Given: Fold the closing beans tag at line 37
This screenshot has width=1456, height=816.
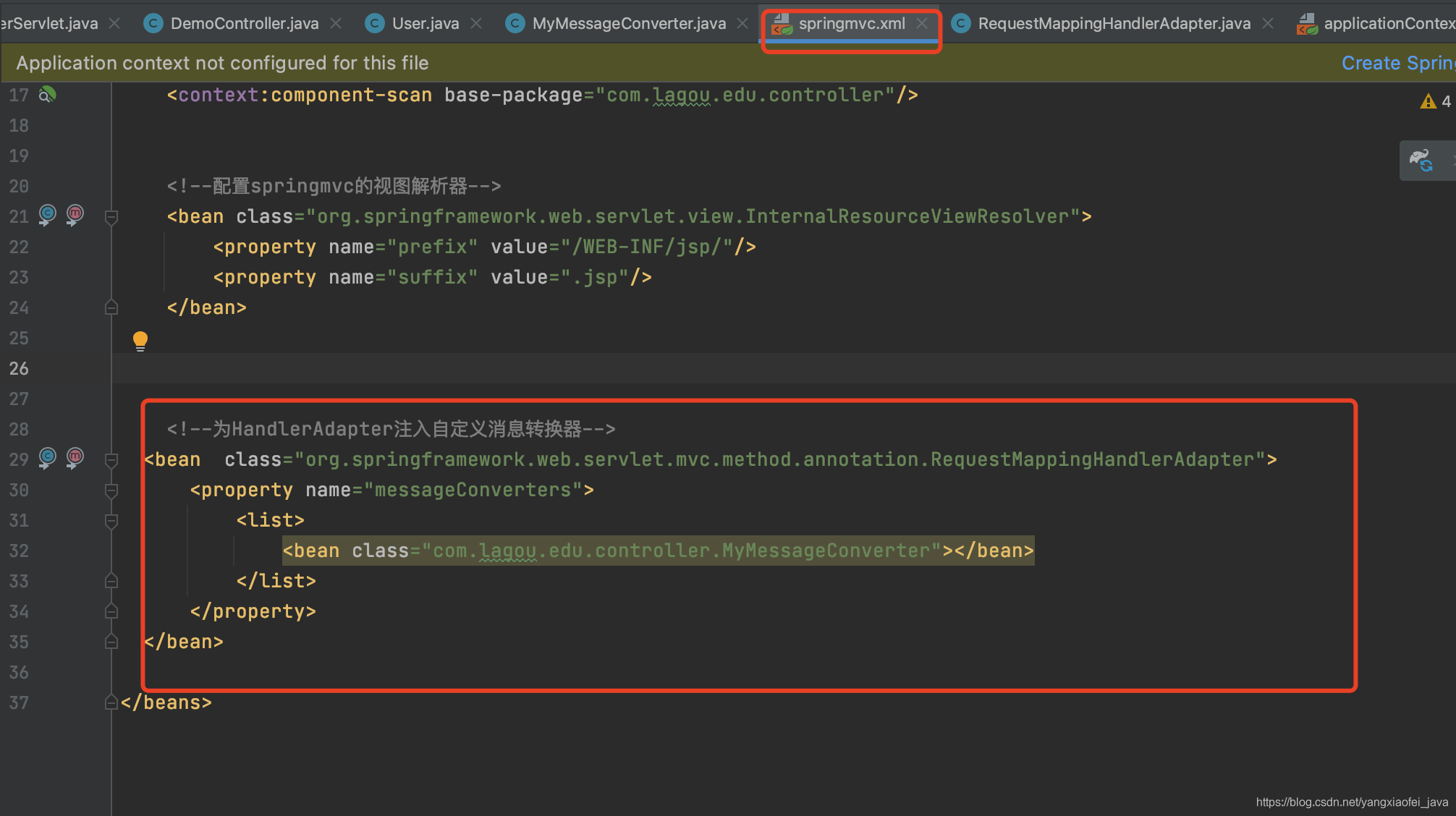Looking at the screenshot, I should click(111, 702).
